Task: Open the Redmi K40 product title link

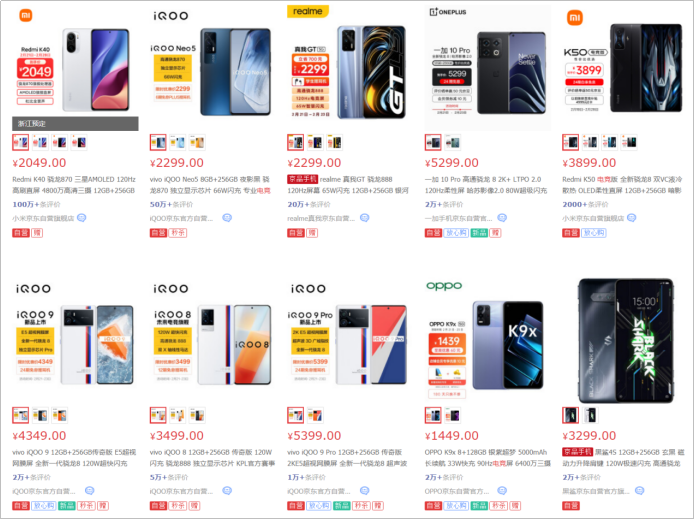Action: [x=74, y=185]
